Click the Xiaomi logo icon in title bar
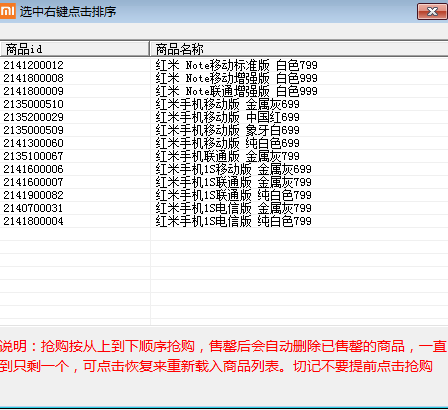This screenshot has height=410, width=448. (7, 11)
